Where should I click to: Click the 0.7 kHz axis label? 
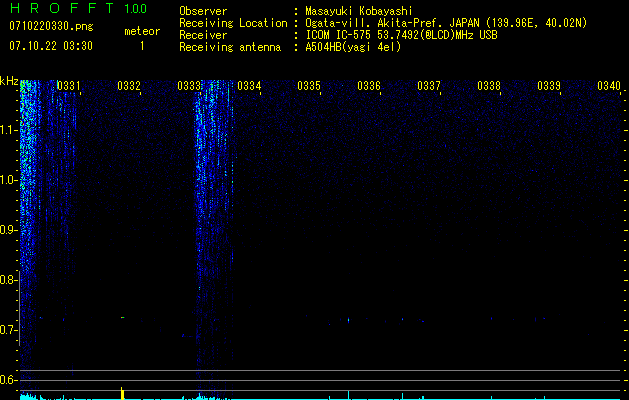(x=8, y=330)
